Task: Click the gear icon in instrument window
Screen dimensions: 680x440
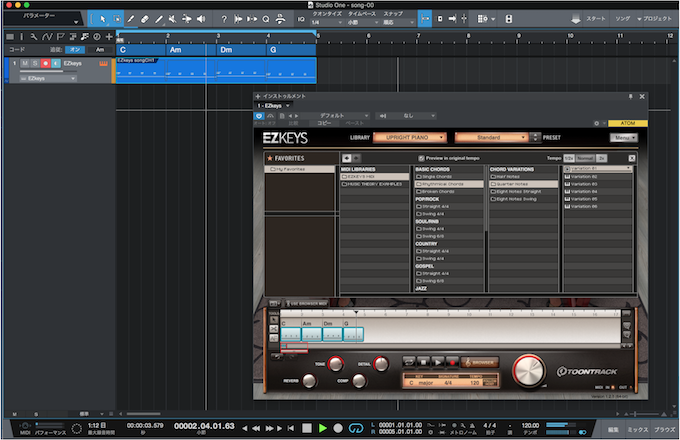Action: tap(597, 124)
